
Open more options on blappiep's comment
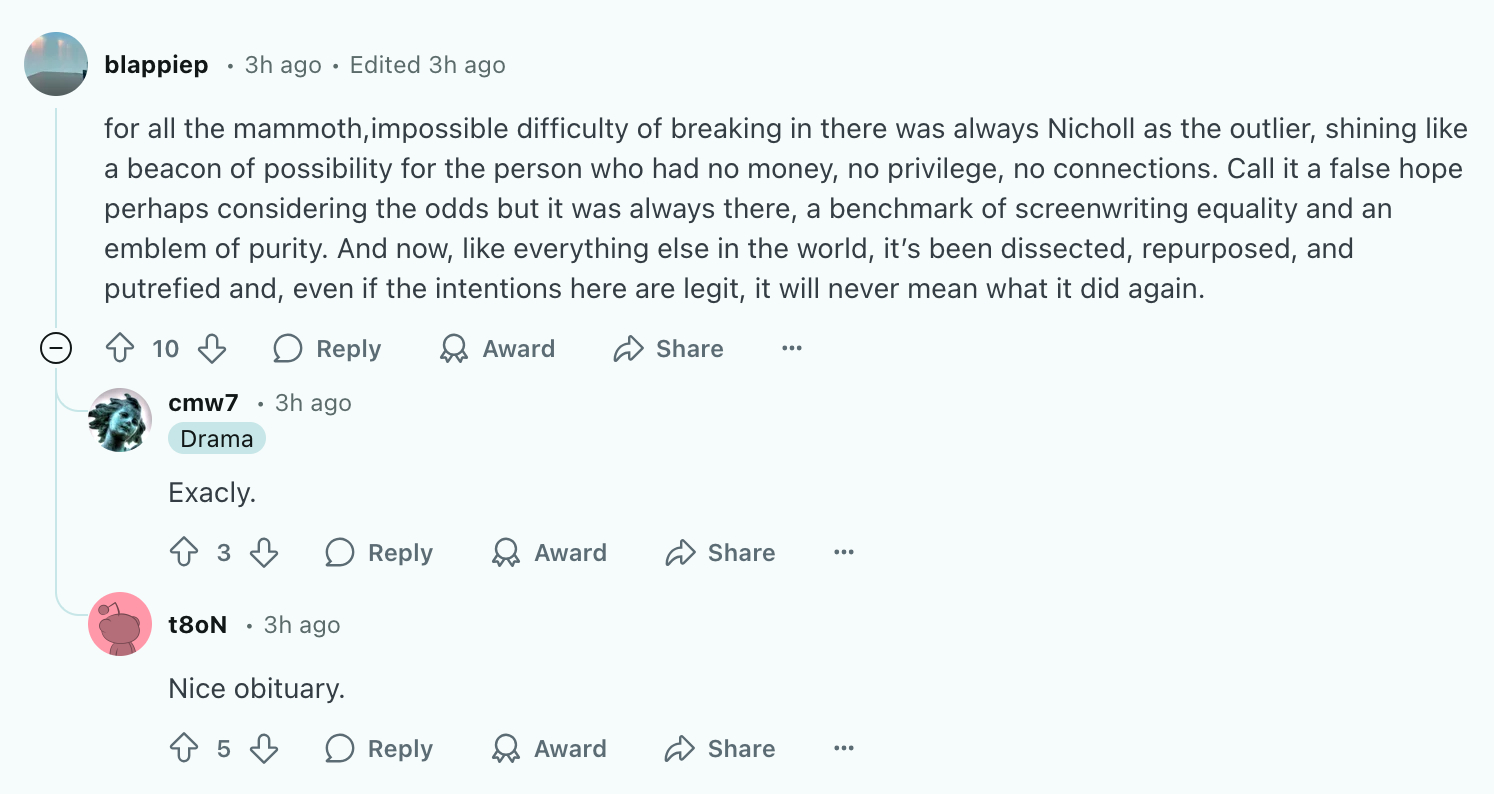click(x=792, y=349)
